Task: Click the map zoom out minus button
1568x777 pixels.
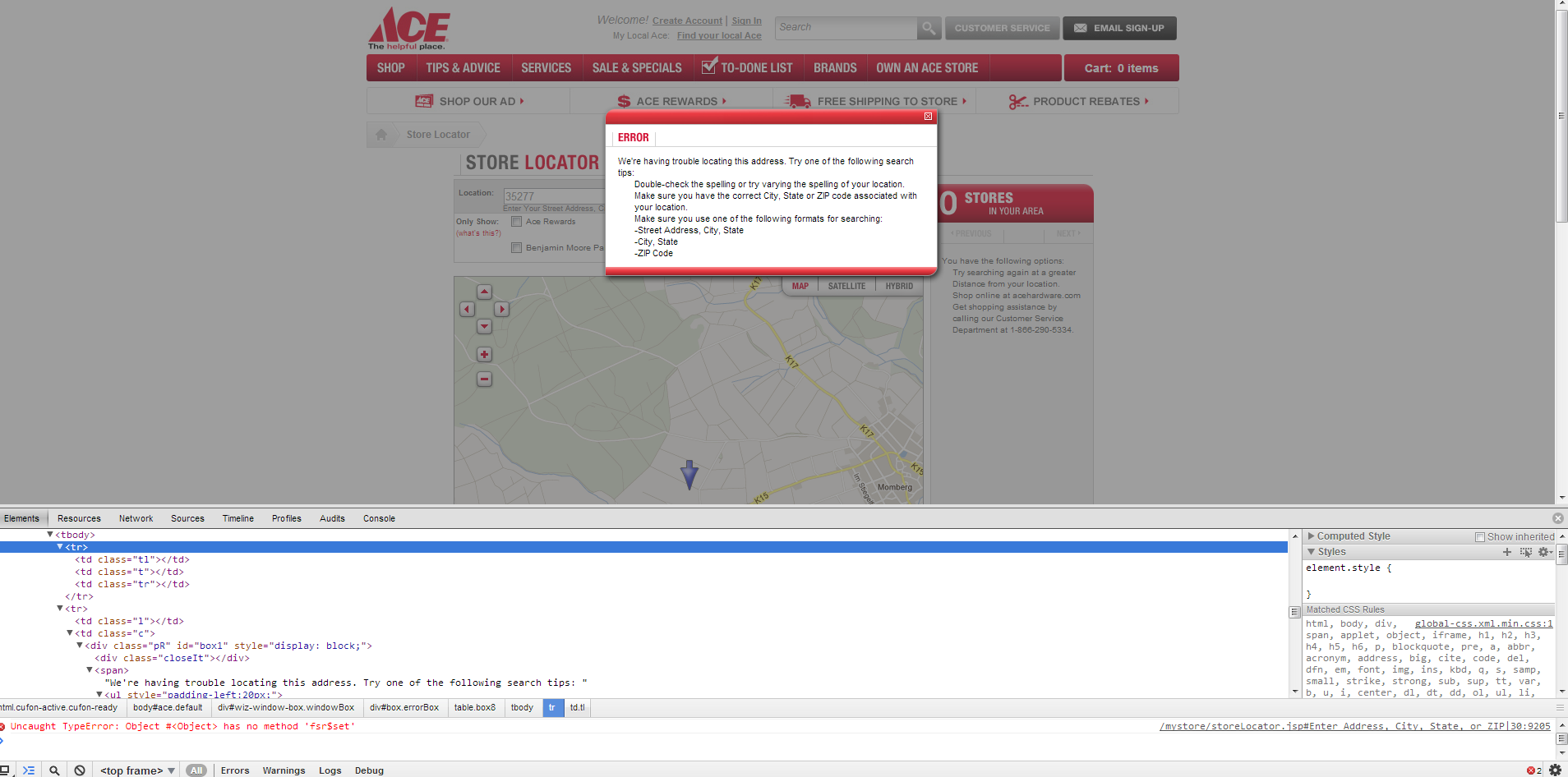Action: pyautogui.click(x=484, y=379)
